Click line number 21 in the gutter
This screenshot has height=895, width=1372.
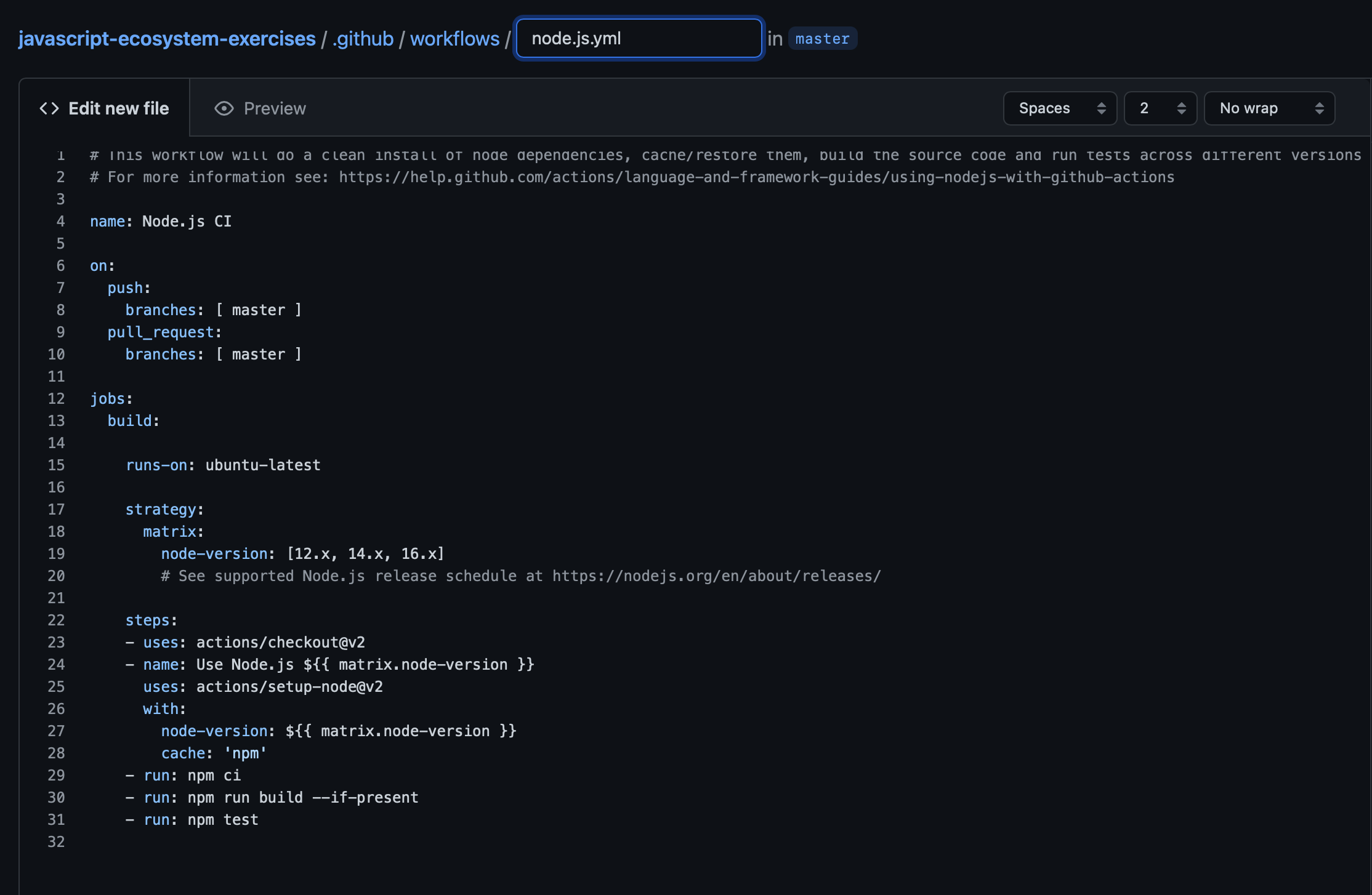coord(56,598)
